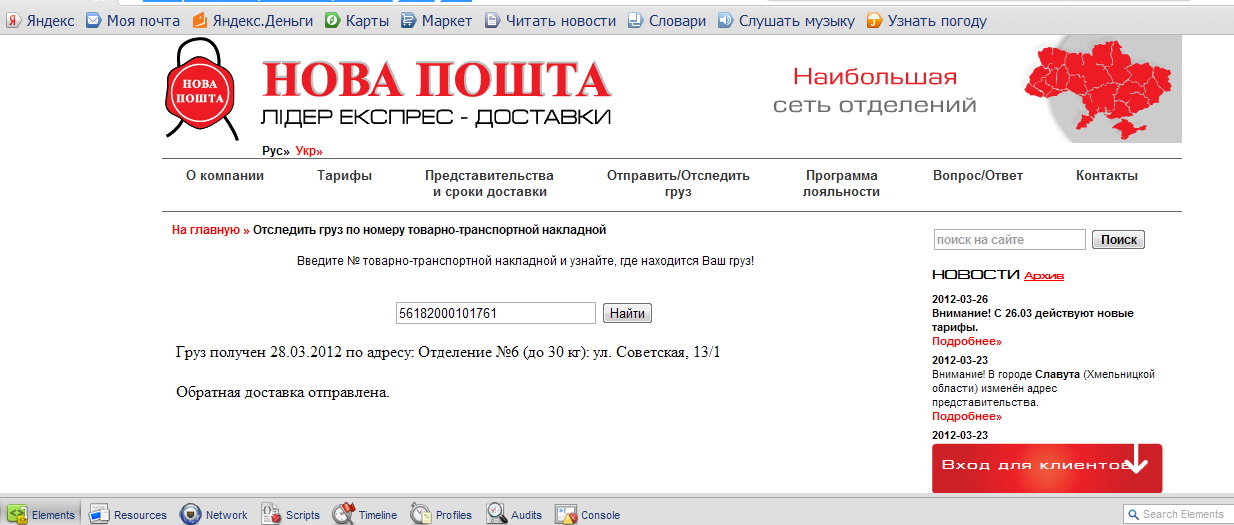
Task: Switch to DevTools Network panel
Action: tap(214, 514)
